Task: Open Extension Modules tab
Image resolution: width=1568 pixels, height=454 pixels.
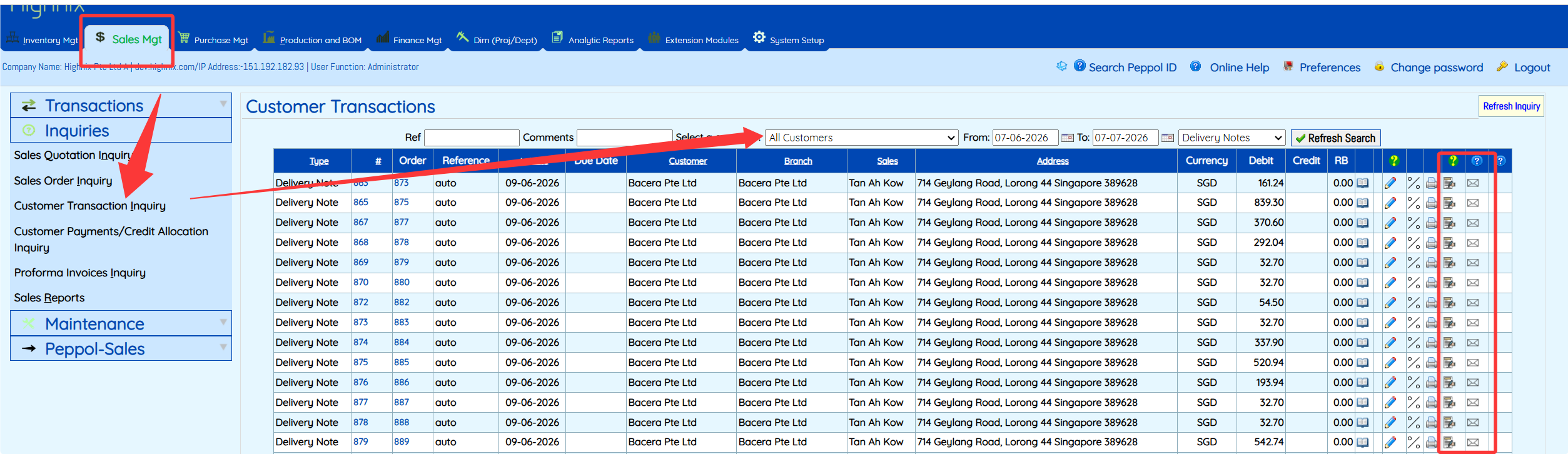Action: point(694,39)
